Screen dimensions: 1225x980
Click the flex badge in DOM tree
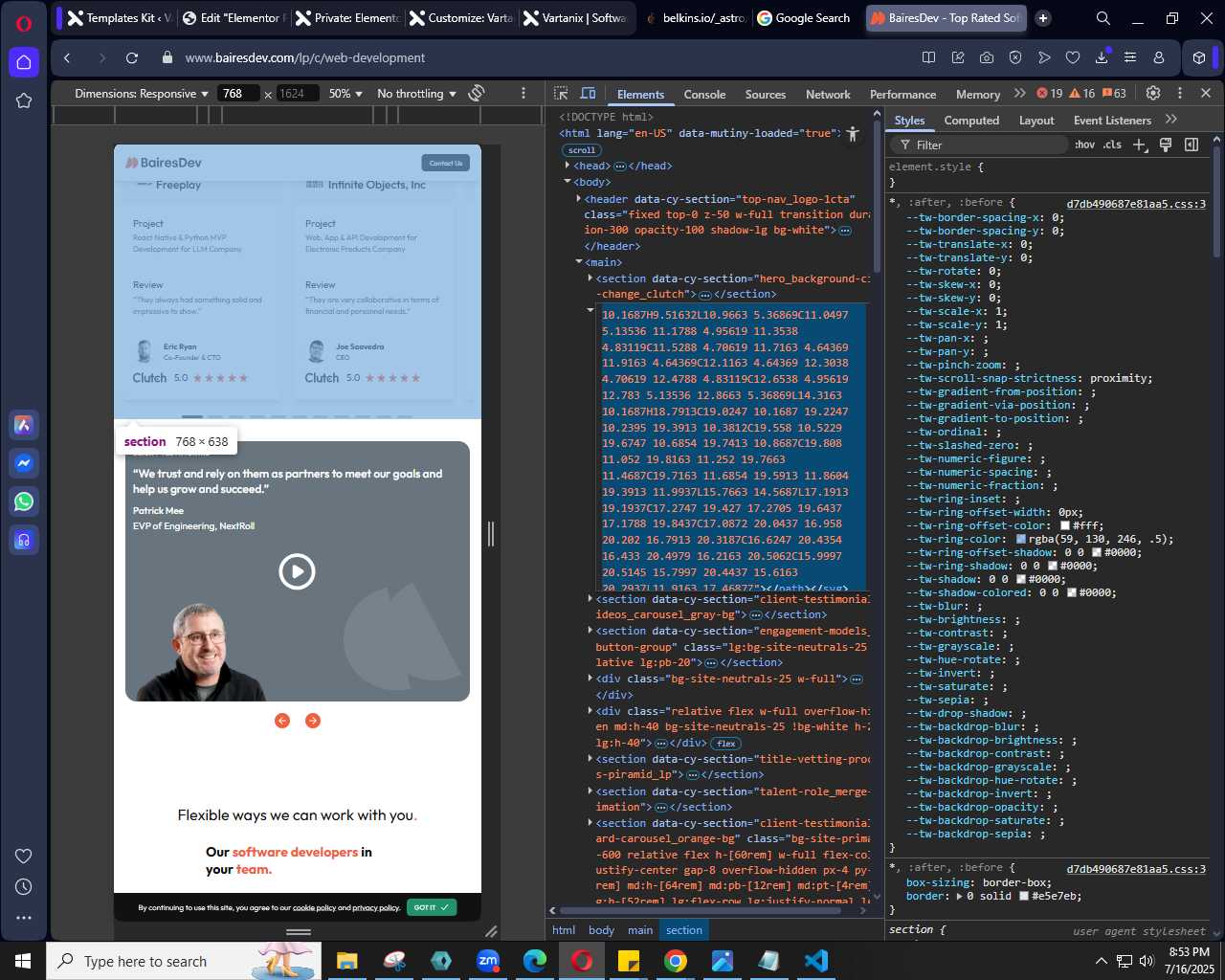[x=726, y=744]
